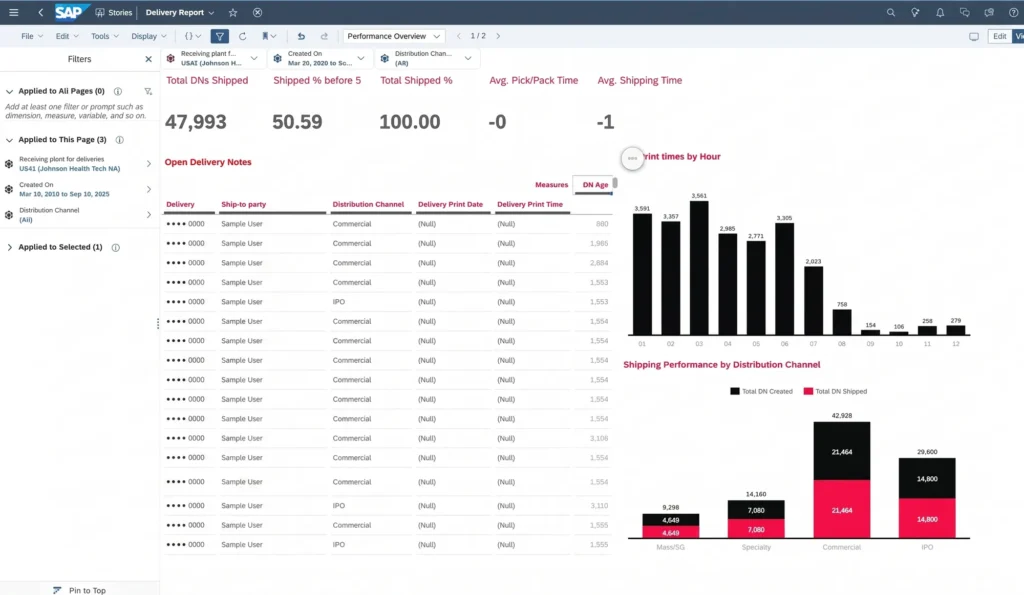Collapse Applied to This Page section
This screenshot has height=595, width=1024.
[9, 140]
